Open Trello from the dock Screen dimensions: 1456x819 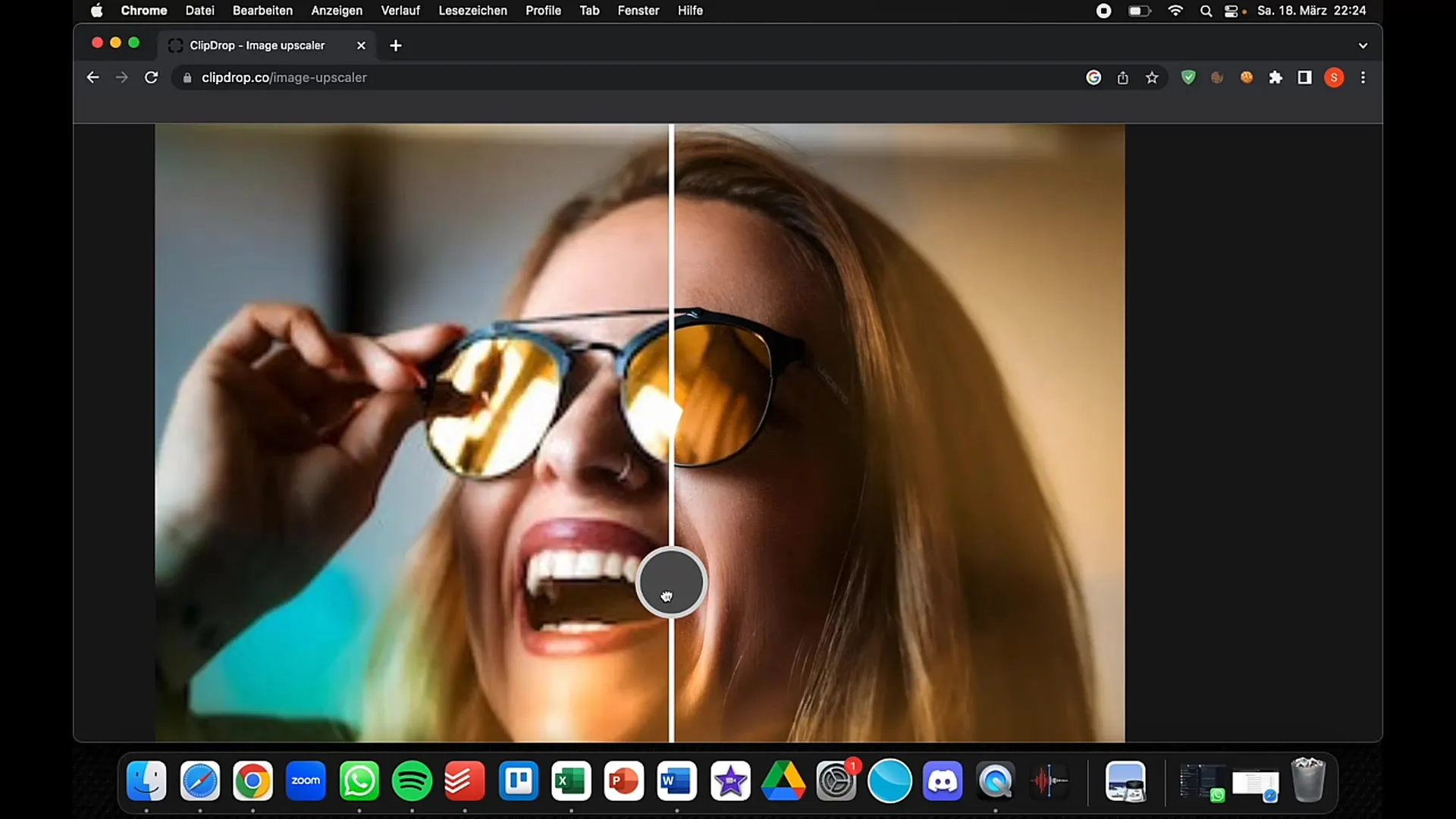click(x=518, y=781)
